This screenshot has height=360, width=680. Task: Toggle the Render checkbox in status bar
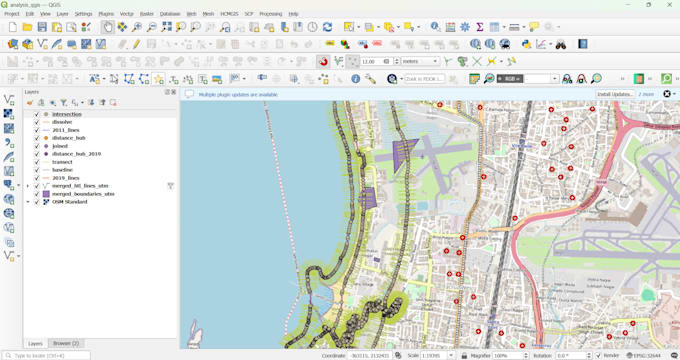(x=598, y=356)
